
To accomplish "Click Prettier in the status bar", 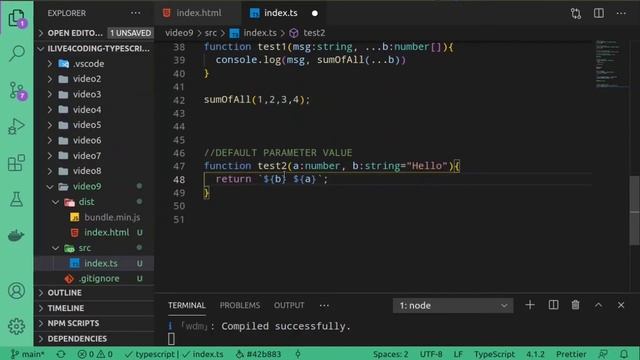I will point(571,354).
